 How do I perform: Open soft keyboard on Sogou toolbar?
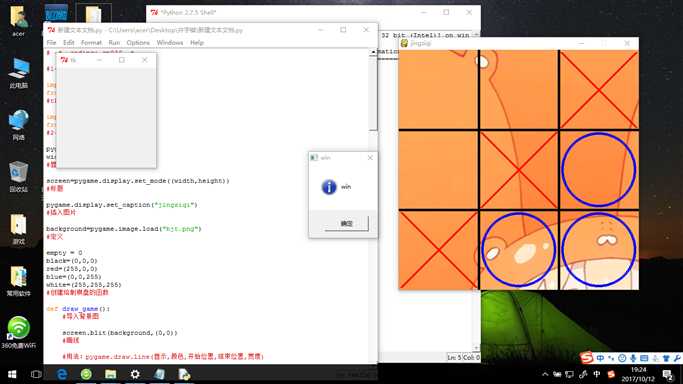644,358
